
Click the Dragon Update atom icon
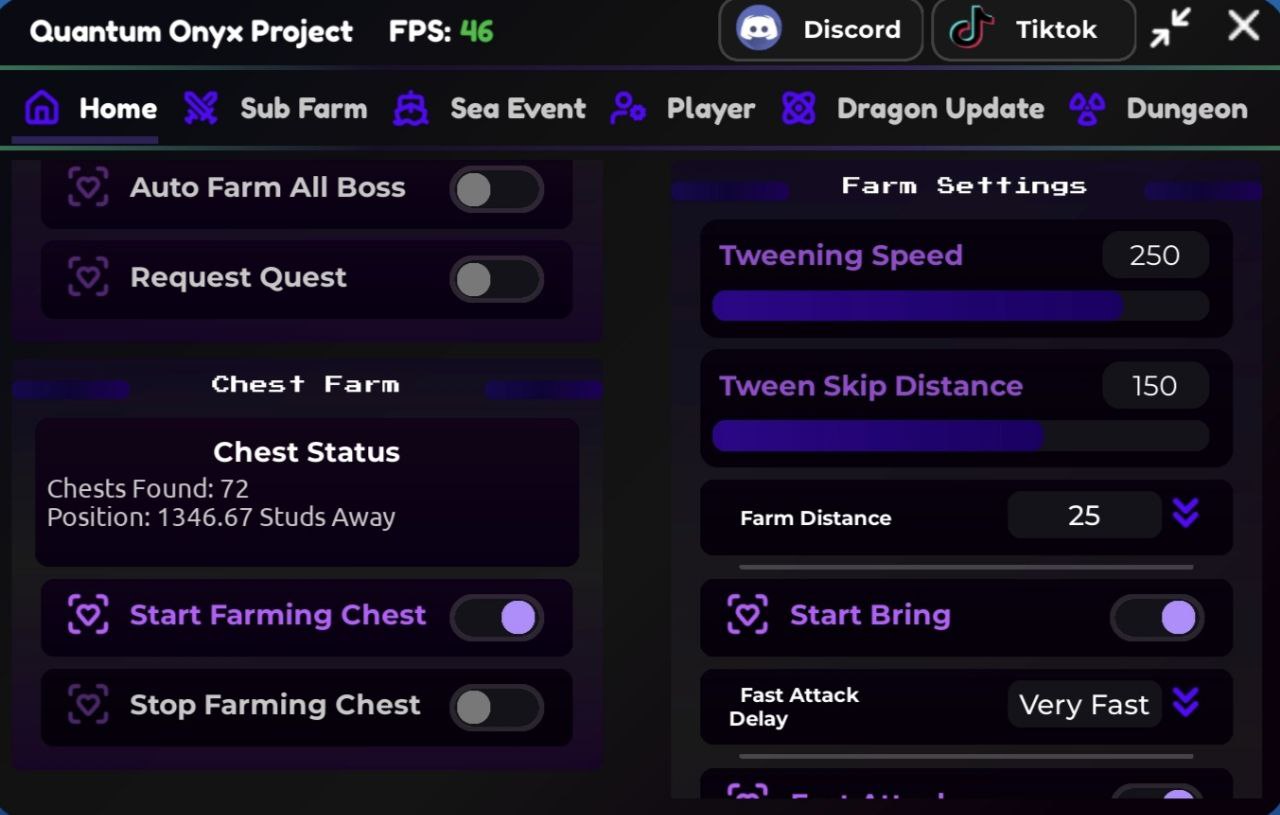[x=799, y=108]
